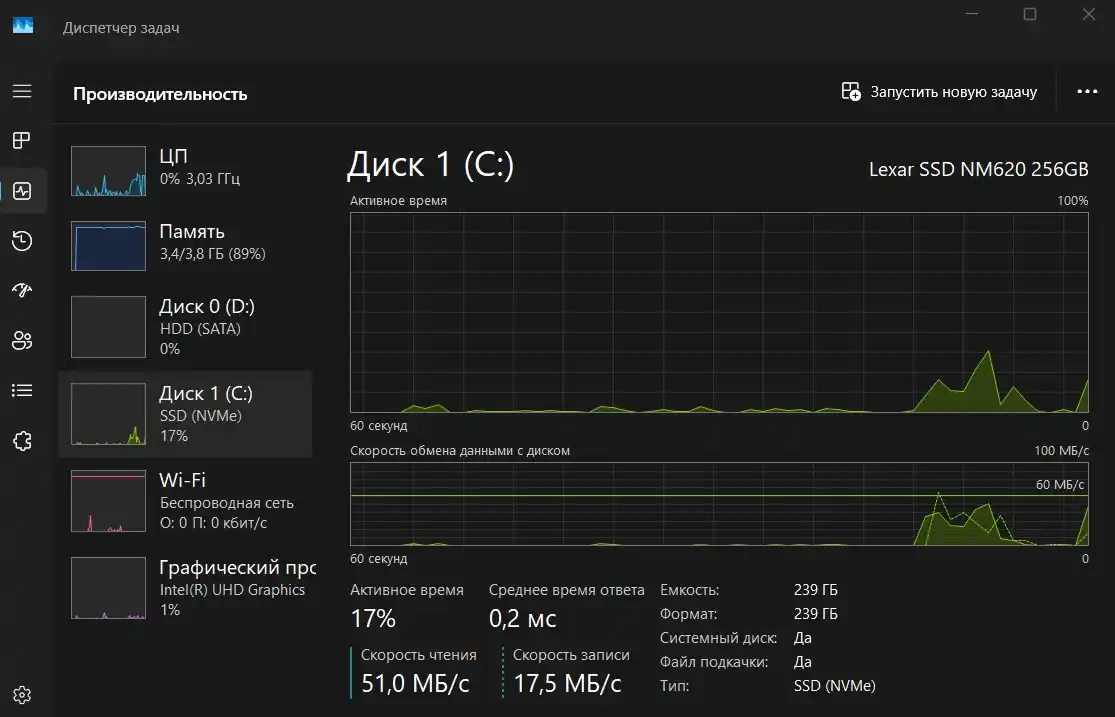The width and height of the screenshot is (1115, 717).
Task: Open the Services puzzle-piece icon
Action: (x=22, y=440)
